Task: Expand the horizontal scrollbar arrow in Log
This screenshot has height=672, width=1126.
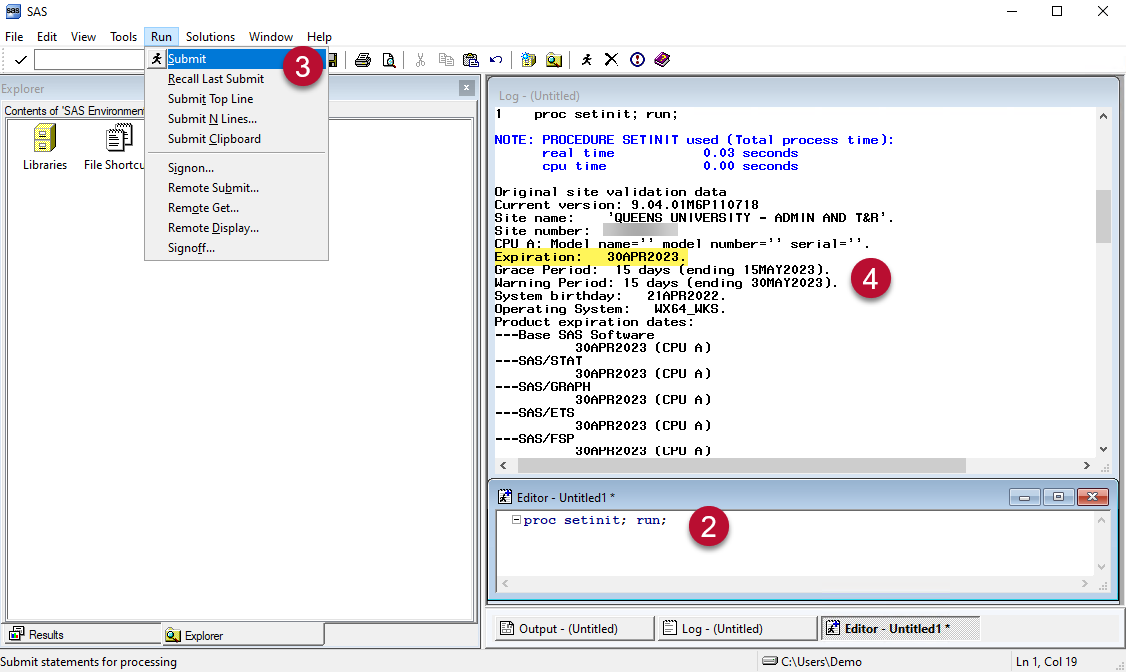Action: click(1087, 465)
